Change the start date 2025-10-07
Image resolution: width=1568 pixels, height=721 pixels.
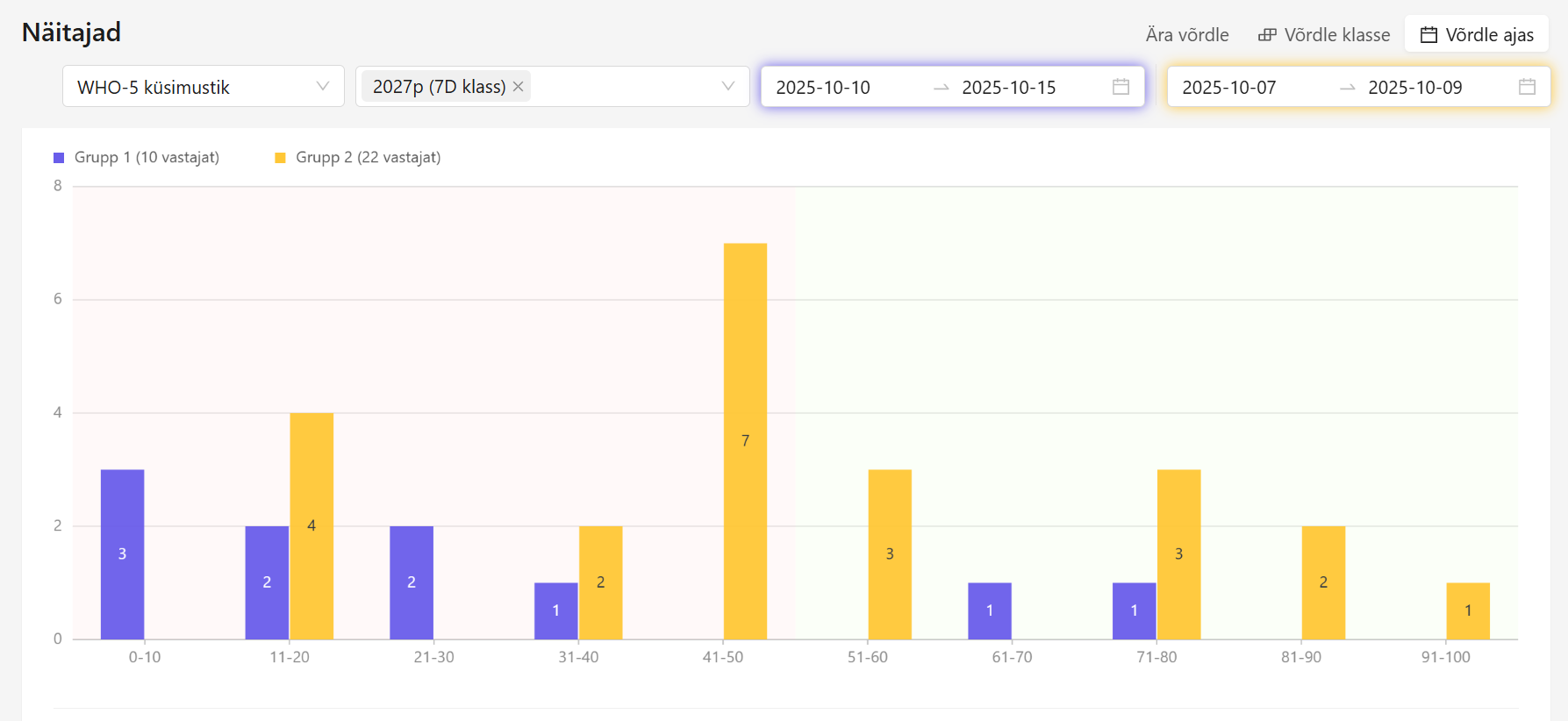pyautogui.click(x=1228, y=88)
